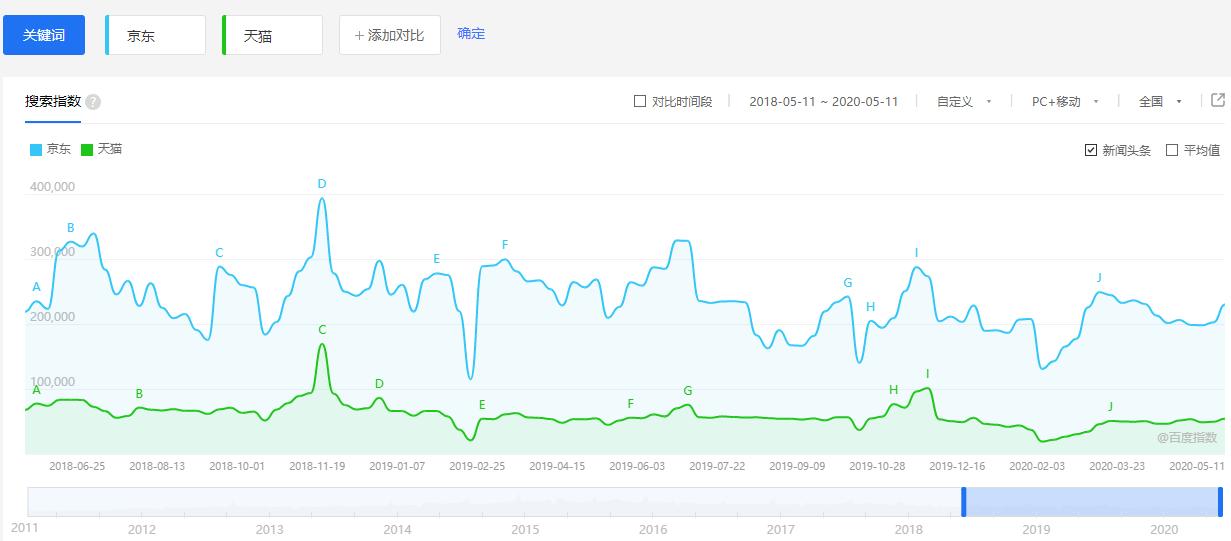Click the 确定 link
Screen dimensions: 1231x541
(x=471, y=34)
